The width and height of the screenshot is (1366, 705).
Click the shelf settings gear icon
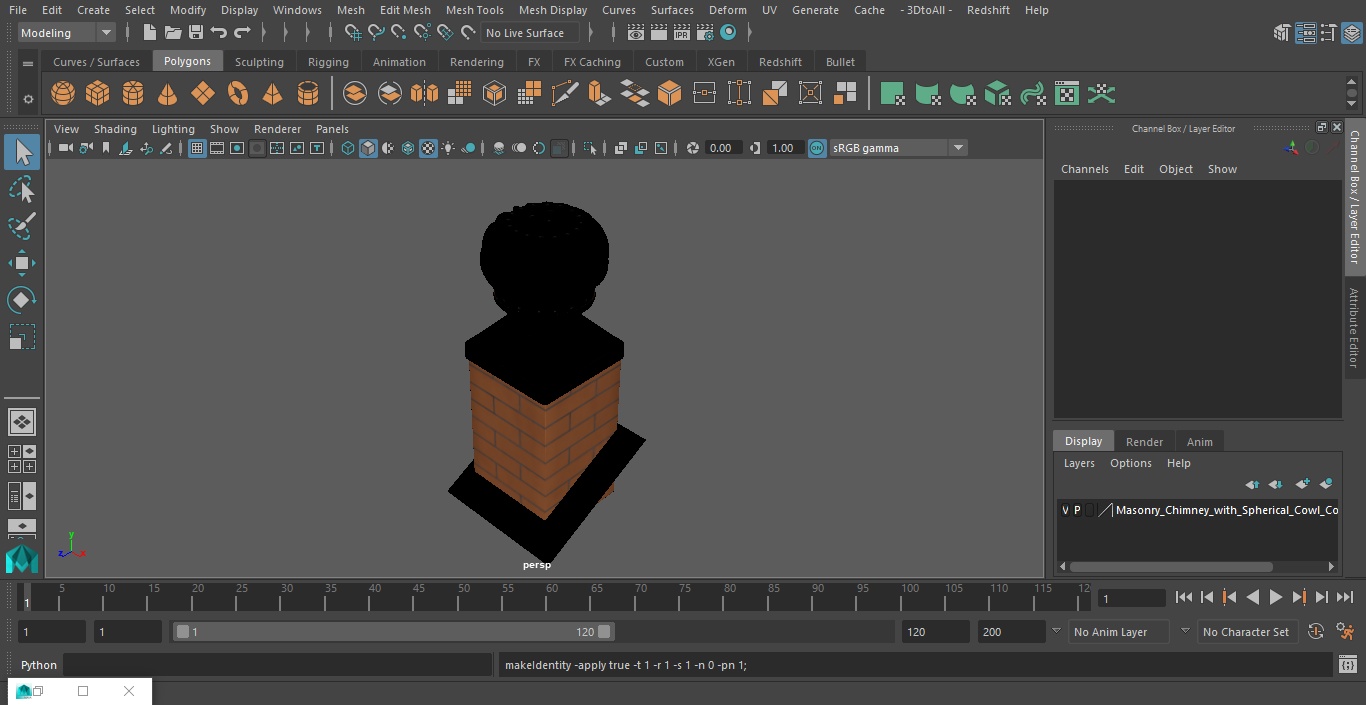tap(28, 98)
